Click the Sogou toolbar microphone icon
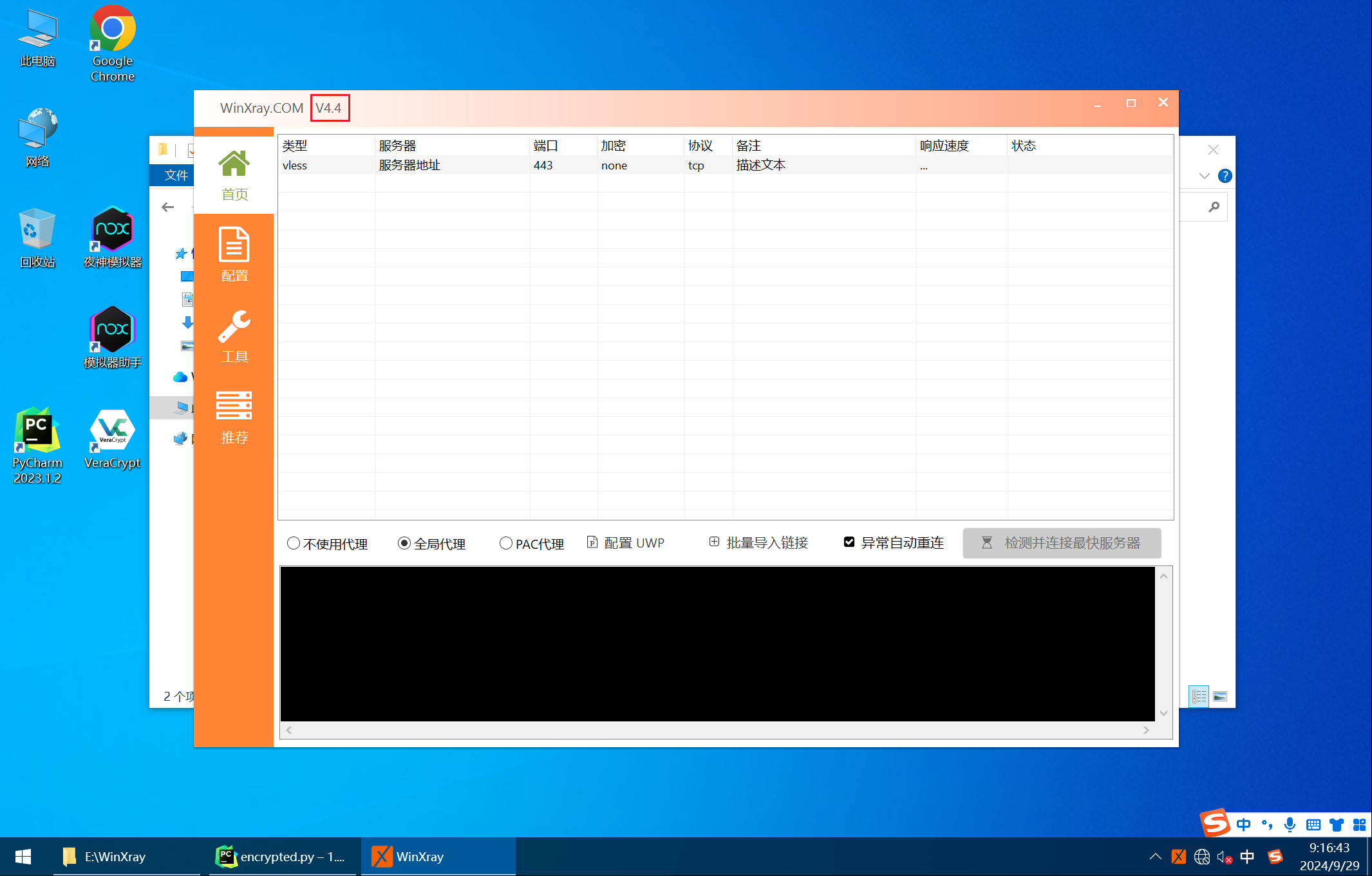 coord(1290,824)
